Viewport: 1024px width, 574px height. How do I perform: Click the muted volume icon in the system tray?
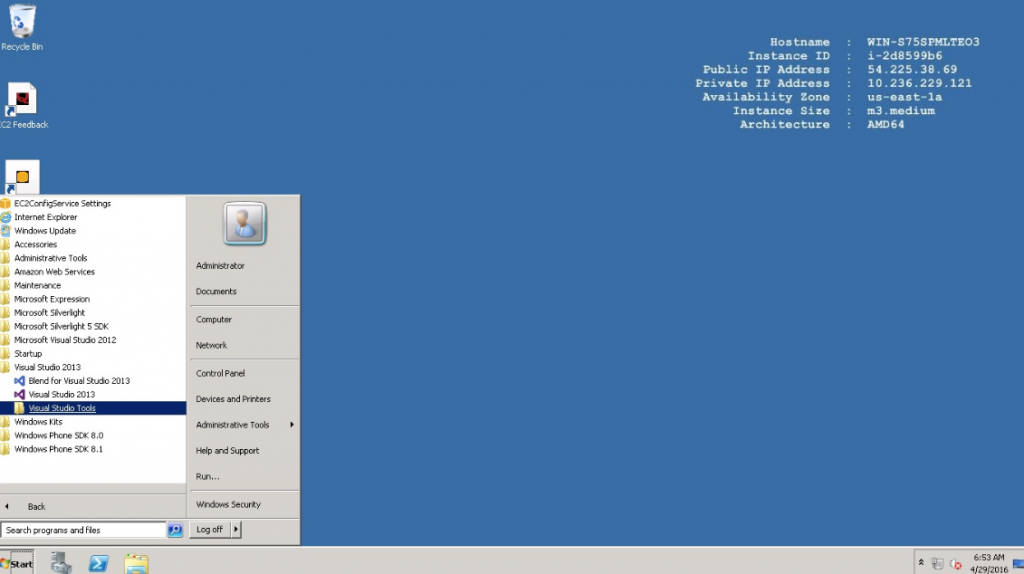pos(955,564)
